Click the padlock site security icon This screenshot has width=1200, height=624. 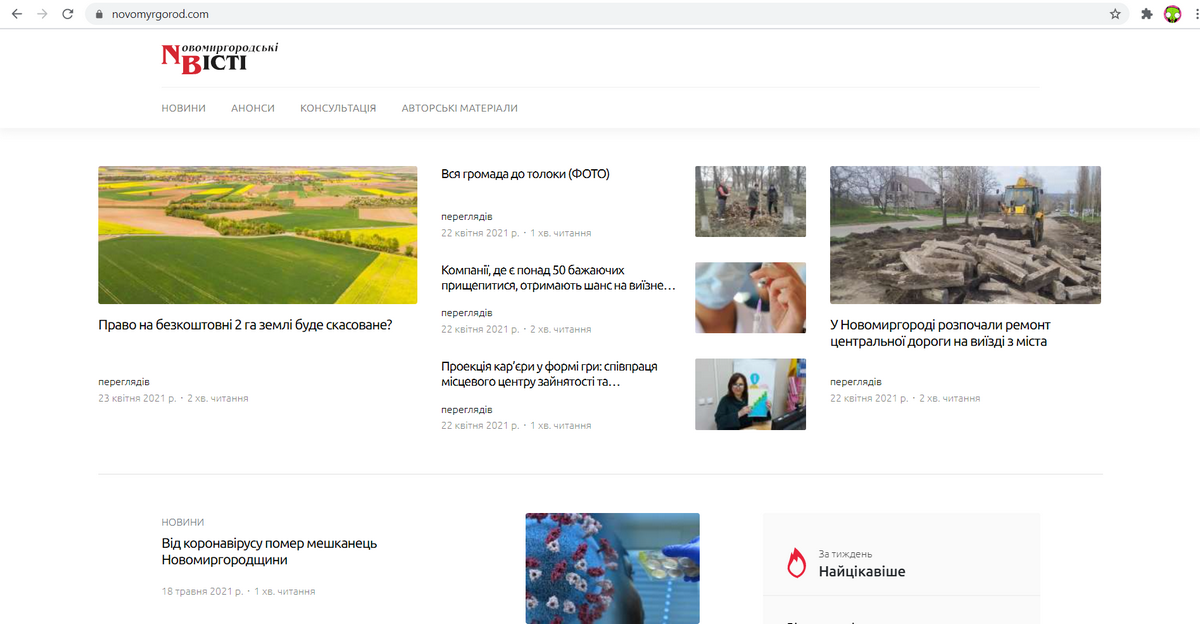[x=98, y=14]
